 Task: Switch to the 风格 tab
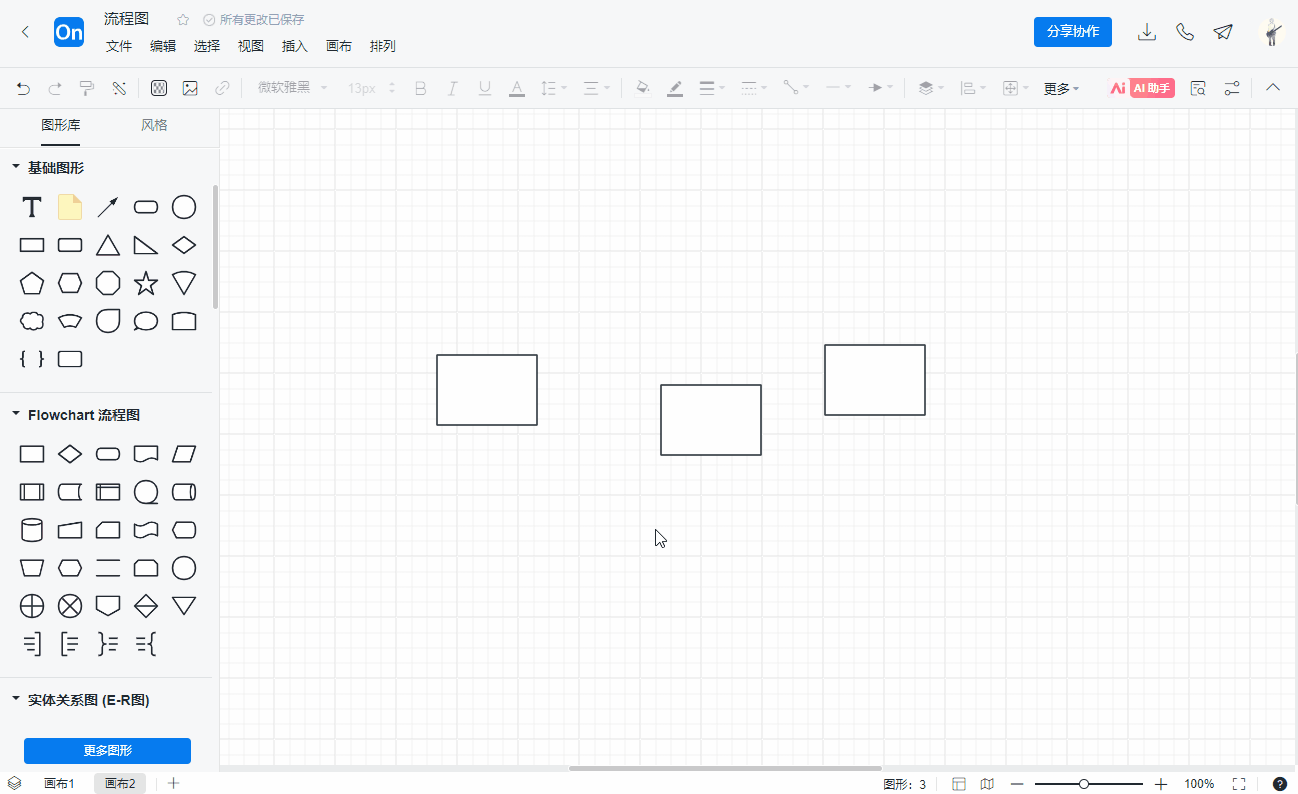[x=154, y=125]
